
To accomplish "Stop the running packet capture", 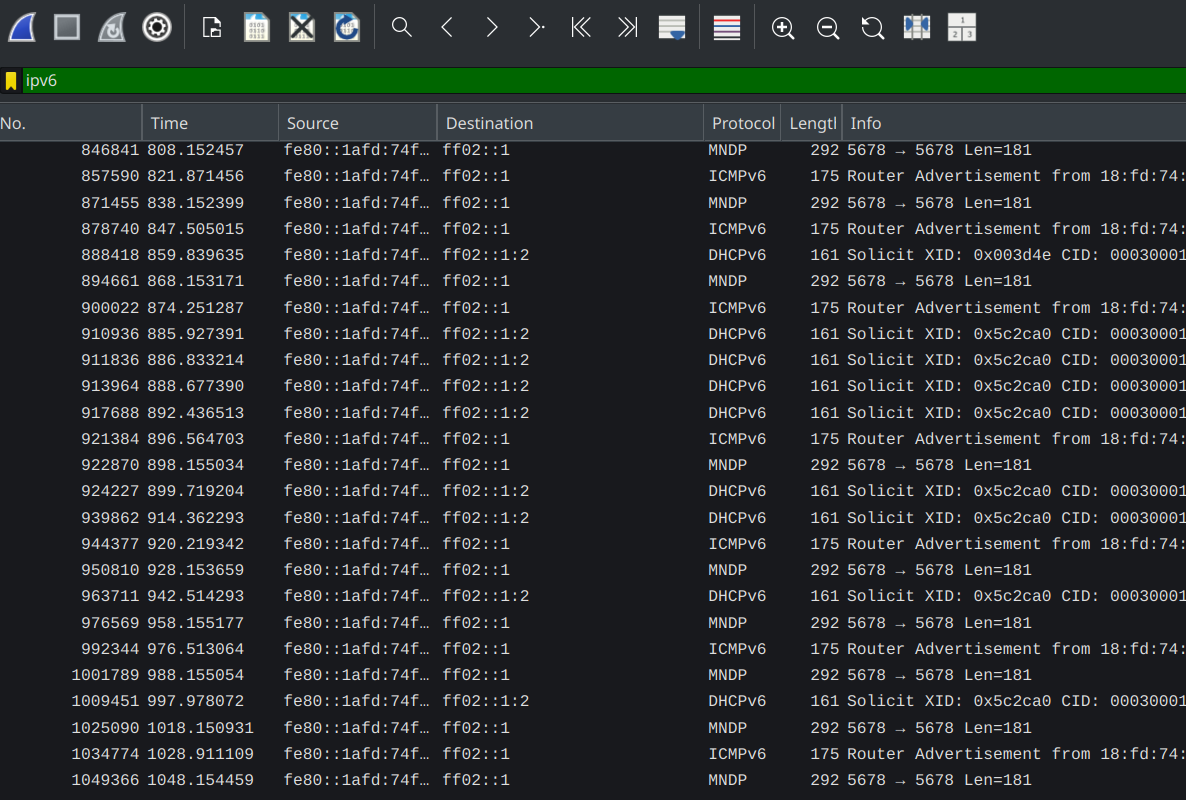I will [x=67, y=27].
